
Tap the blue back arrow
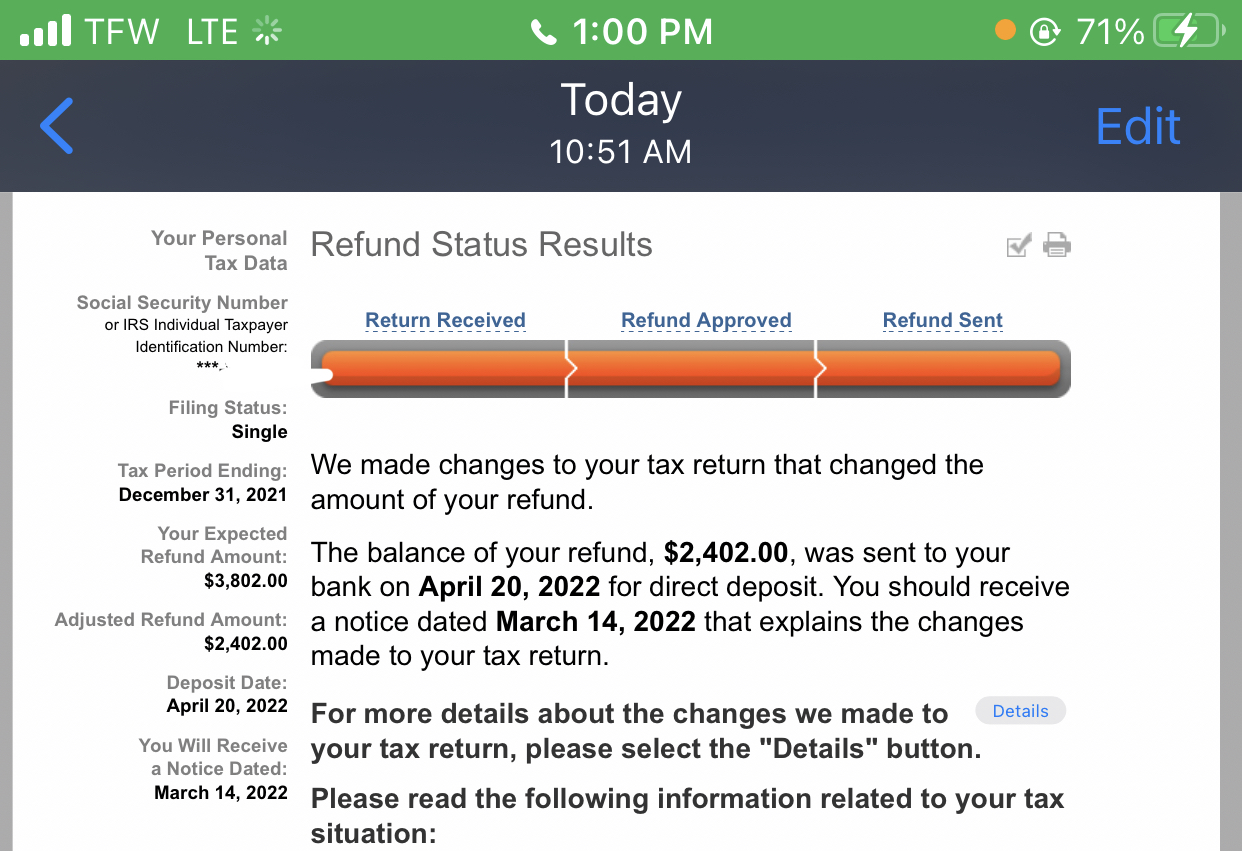(x=56, y=125)
